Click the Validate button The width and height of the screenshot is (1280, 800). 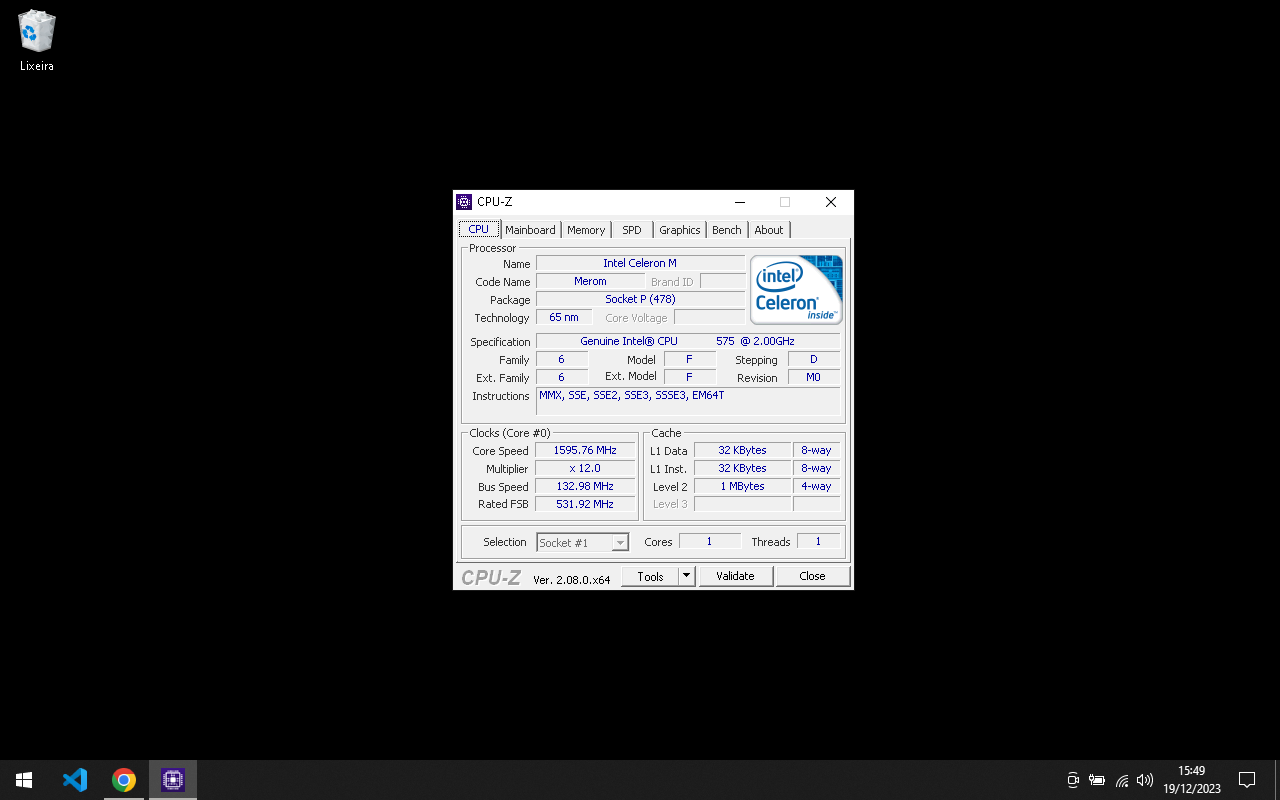coord(735,576)
